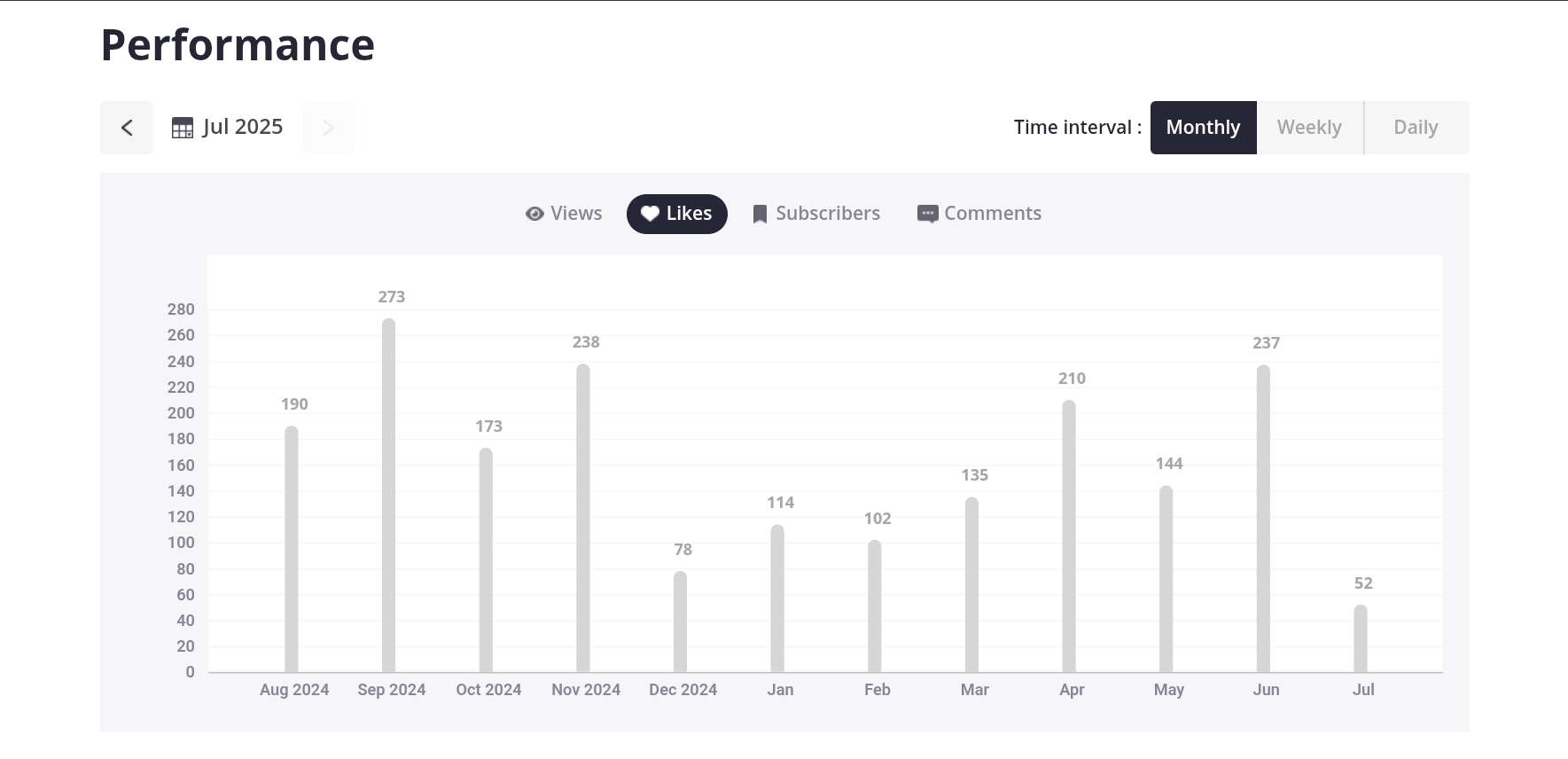Click the speech bubble Comments icon
The width and height of the screenshot is (1568, 759).
pyautogui.click(x=927, y=215)
